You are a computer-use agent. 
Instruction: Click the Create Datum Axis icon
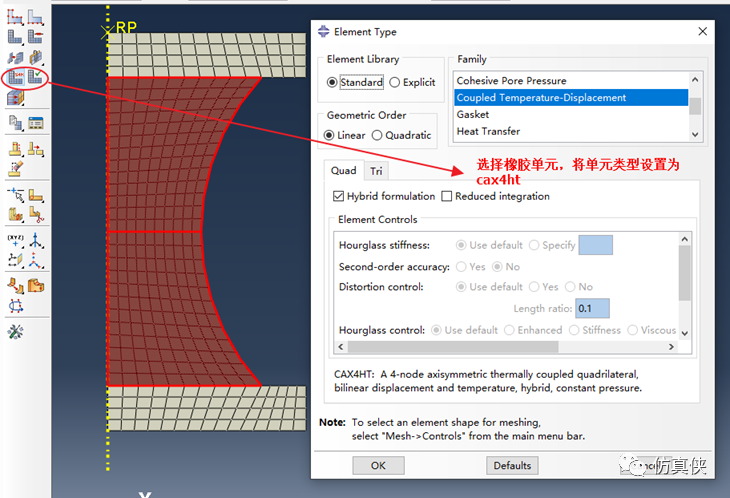[x=35, y=240]
